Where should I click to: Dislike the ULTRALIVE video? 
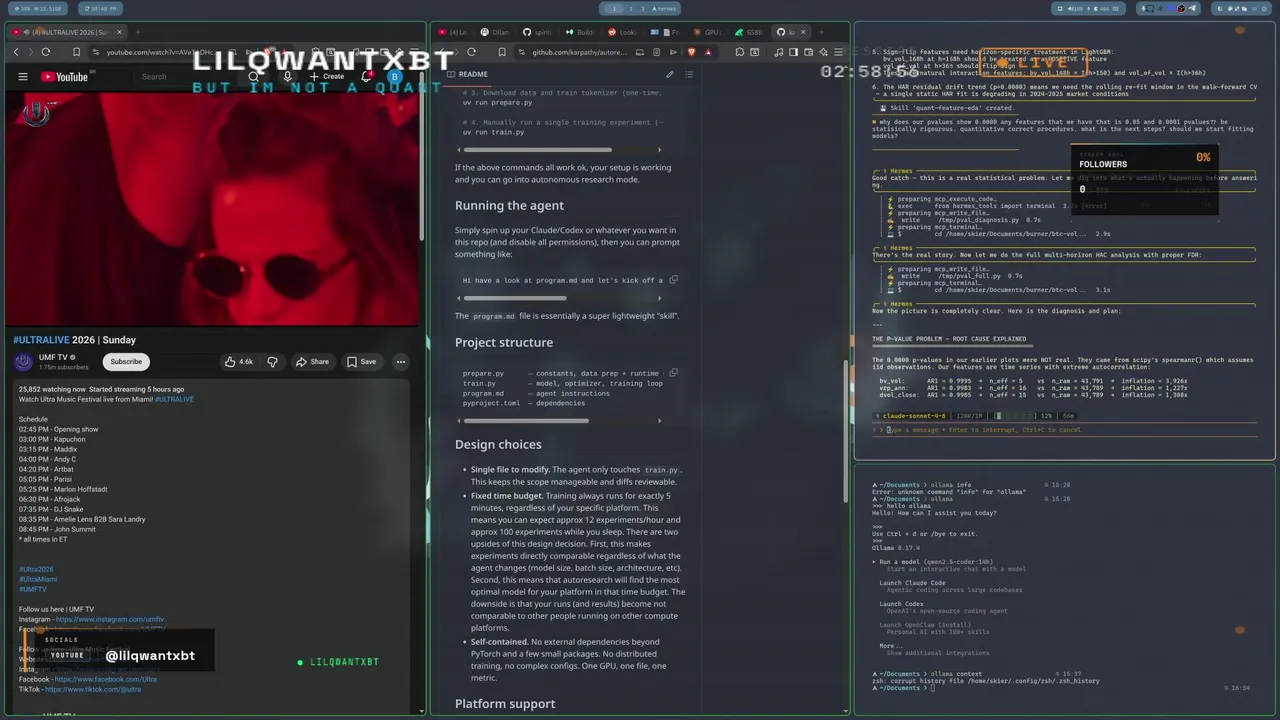point(272,362)
